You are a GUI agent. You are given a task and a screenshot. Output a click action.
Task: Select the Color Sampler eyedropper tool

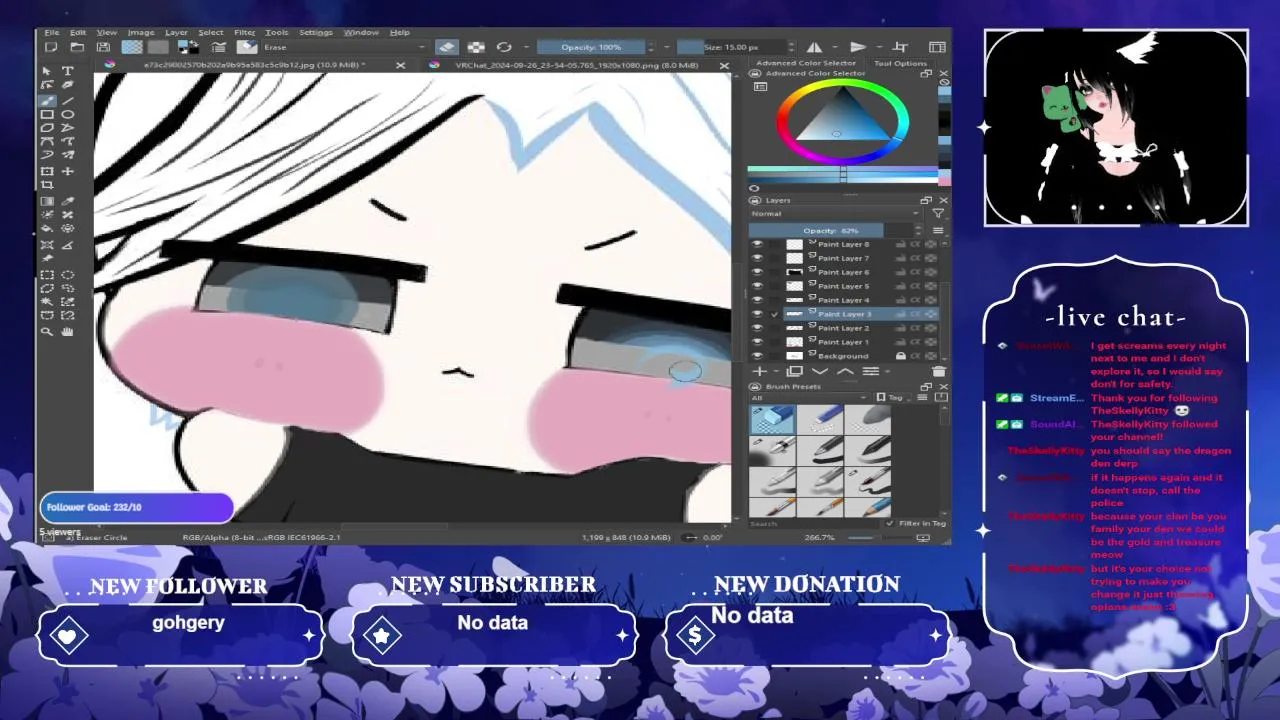coord(68,201)
